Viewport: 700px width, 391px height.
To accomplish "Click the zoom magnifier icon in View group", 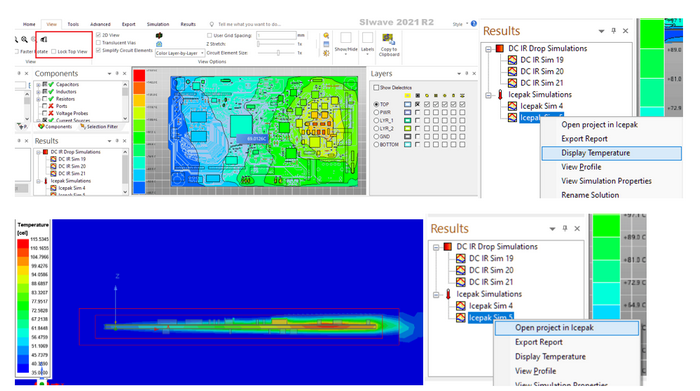I will click(25, 40).
